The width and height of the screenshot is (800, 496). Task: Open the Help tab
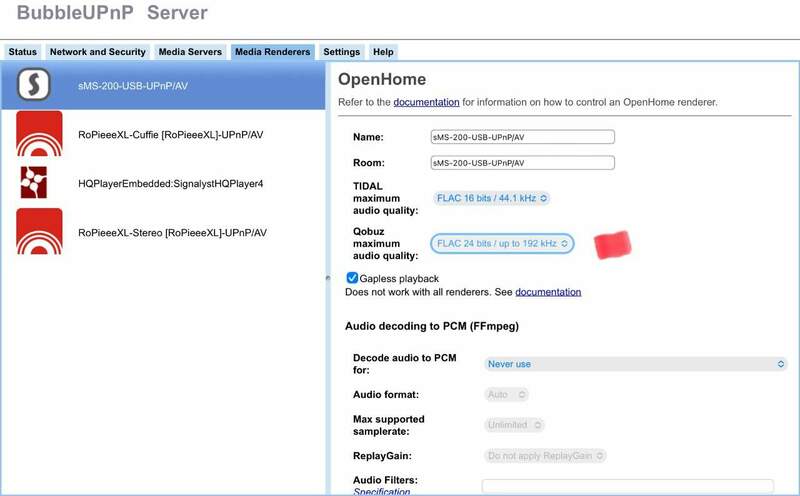pos(383,52)
